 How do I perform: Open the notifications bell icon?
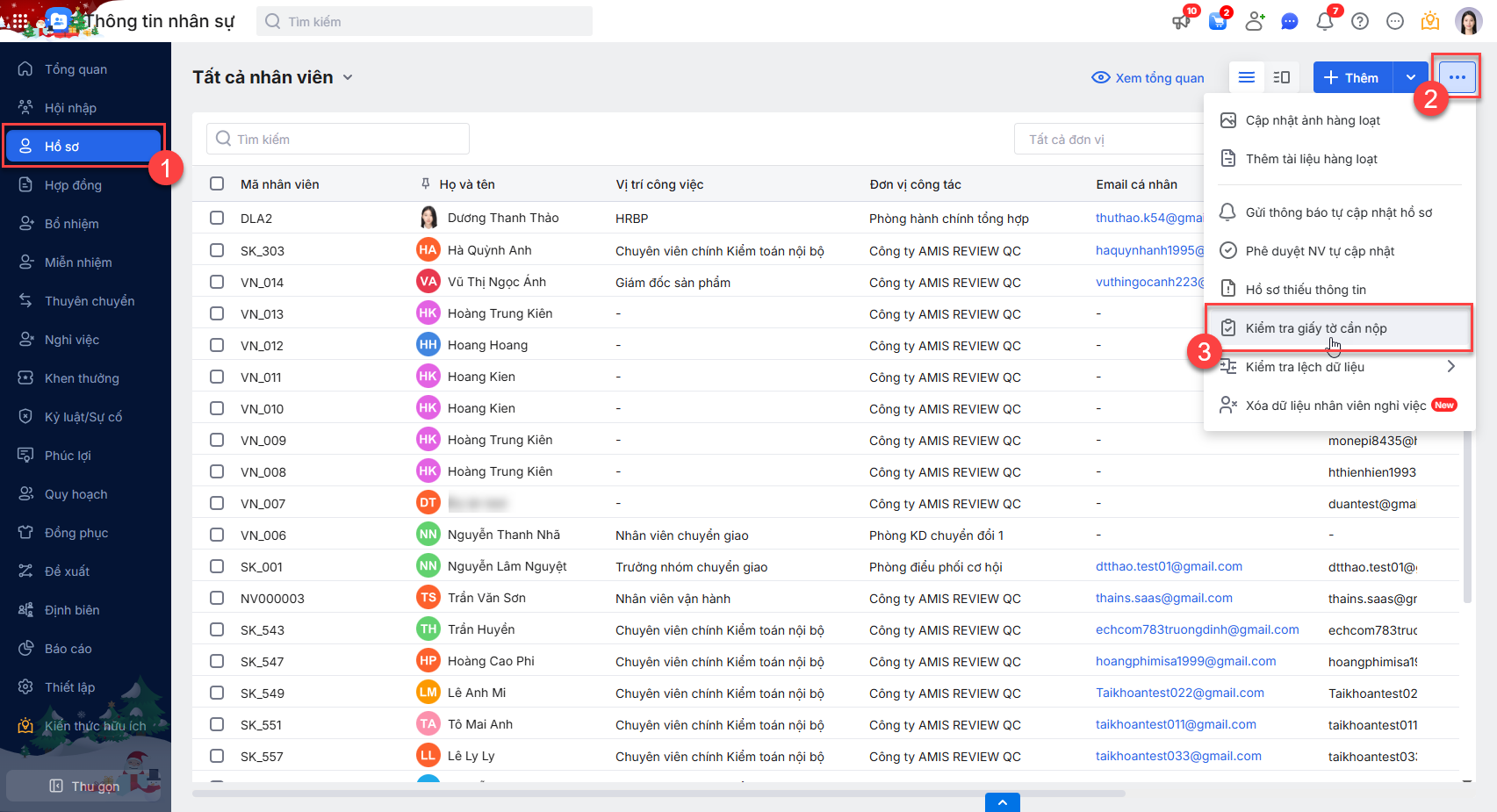[x=1324, y=21]
